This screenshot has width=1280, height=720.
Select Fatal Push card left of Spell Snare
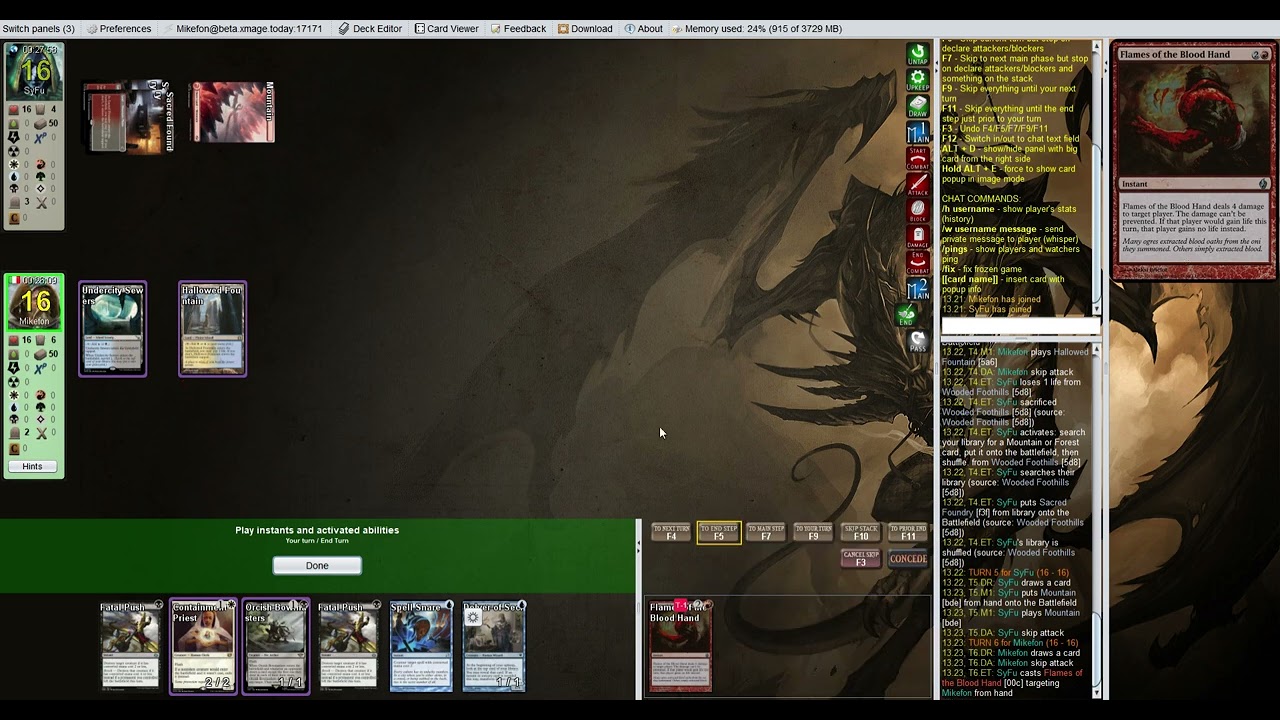[348, 646]
